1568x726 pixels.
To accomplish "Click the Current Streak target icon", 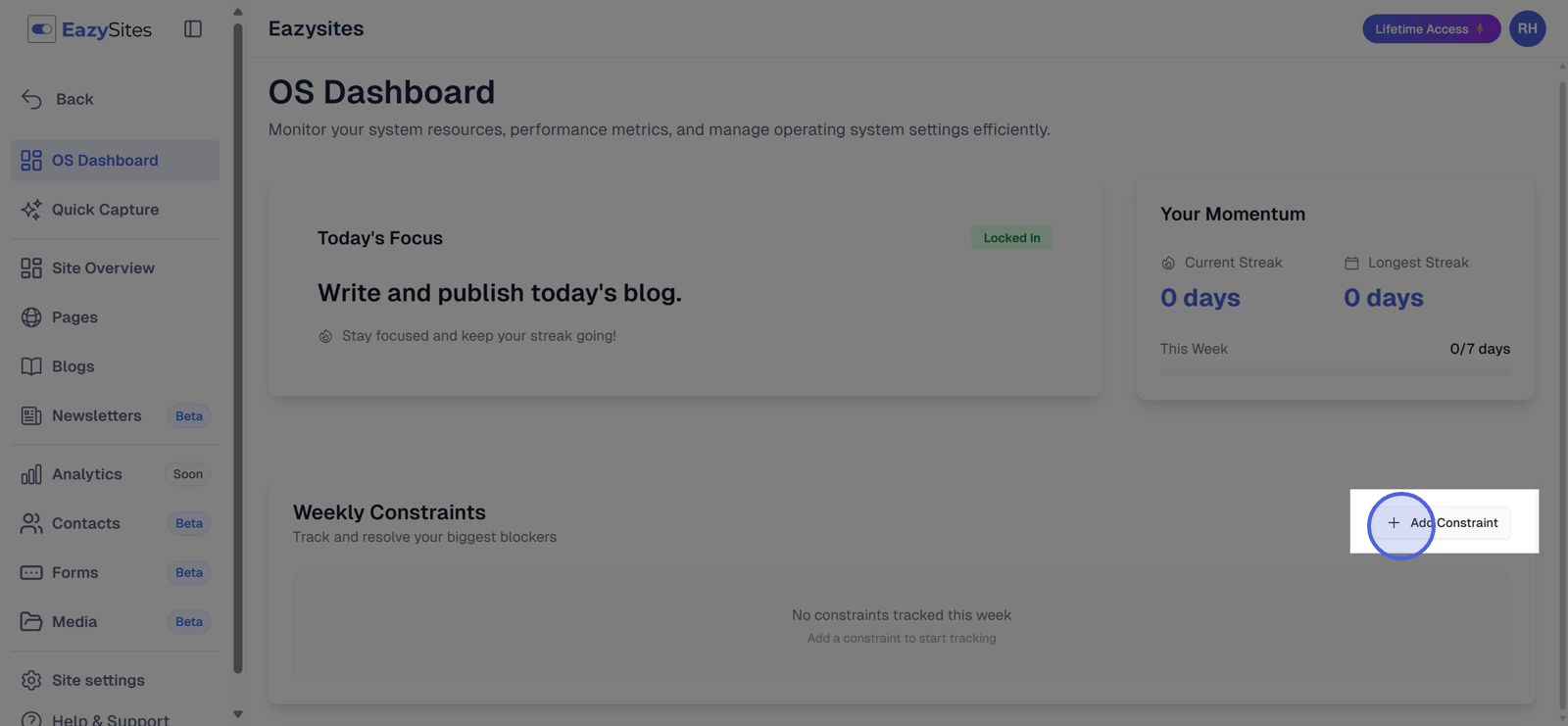I will click(1167, 262).
